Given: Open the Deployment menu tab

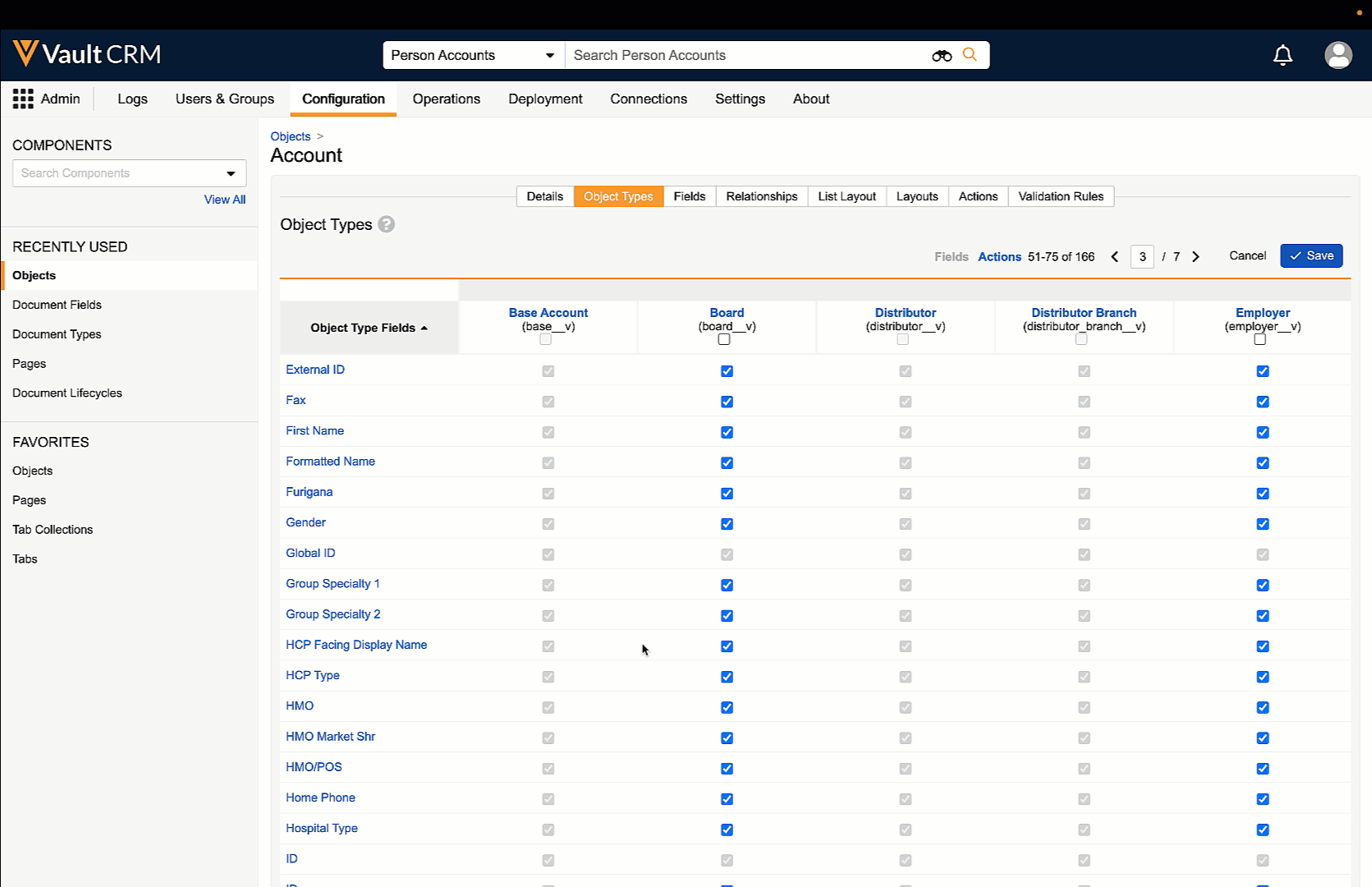Looking at the screenshot, I should tap(545, 99).
